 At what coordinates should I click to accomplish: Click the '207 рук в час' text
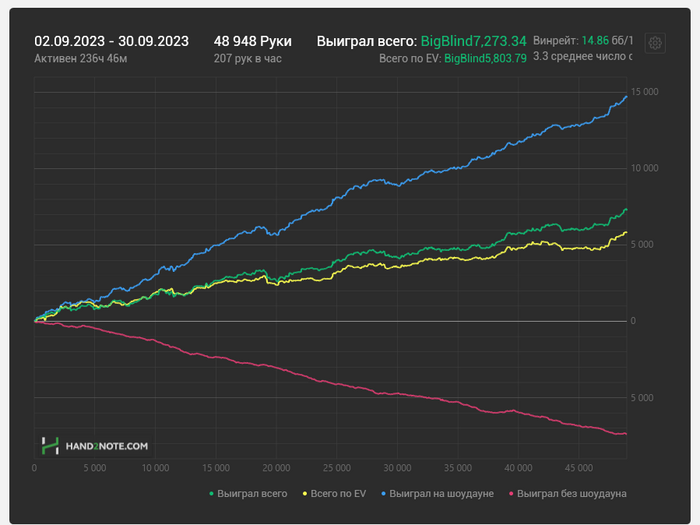pyautogui.click(x=247, y=58)
